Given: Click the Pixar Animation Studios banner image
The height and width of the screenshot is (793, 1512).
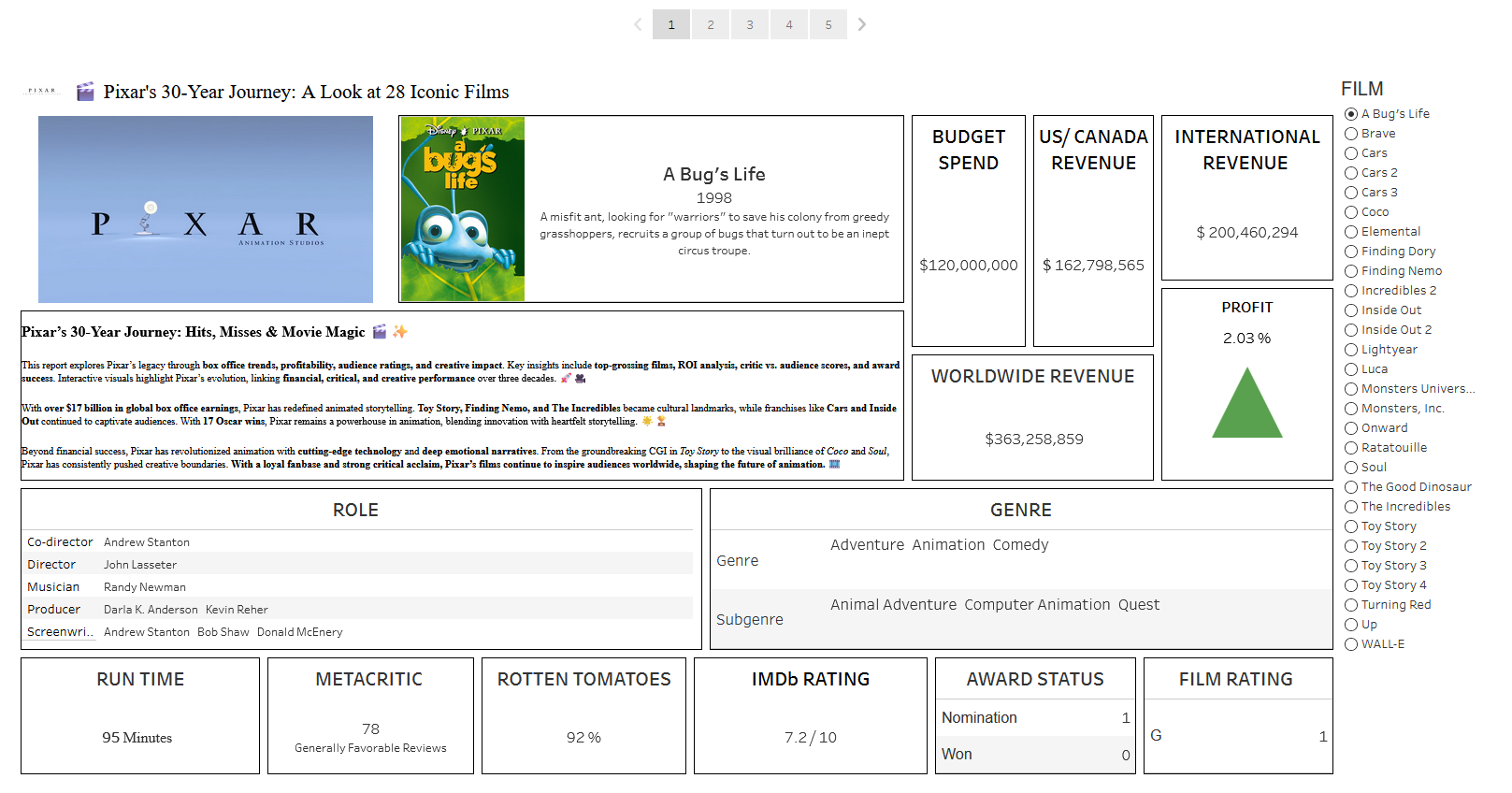Looking at the screenshot, I should pos(206,209).
